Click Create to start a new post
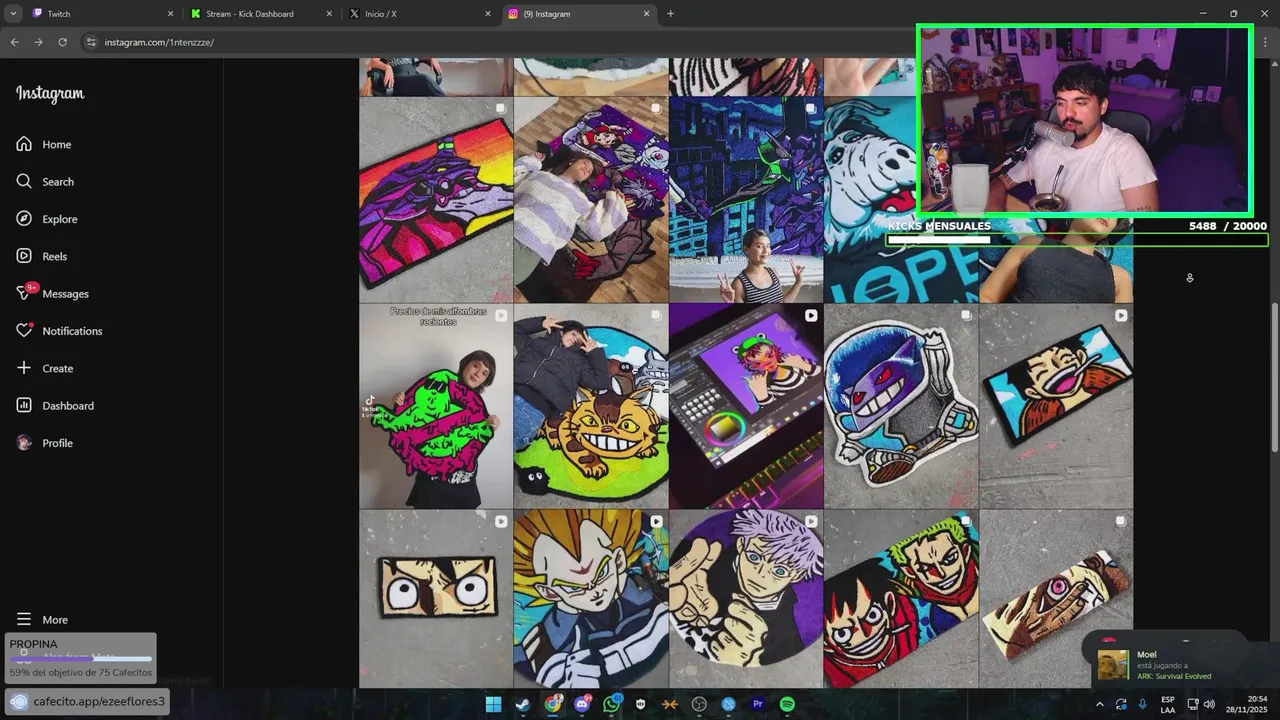 [x=45, y=368]
